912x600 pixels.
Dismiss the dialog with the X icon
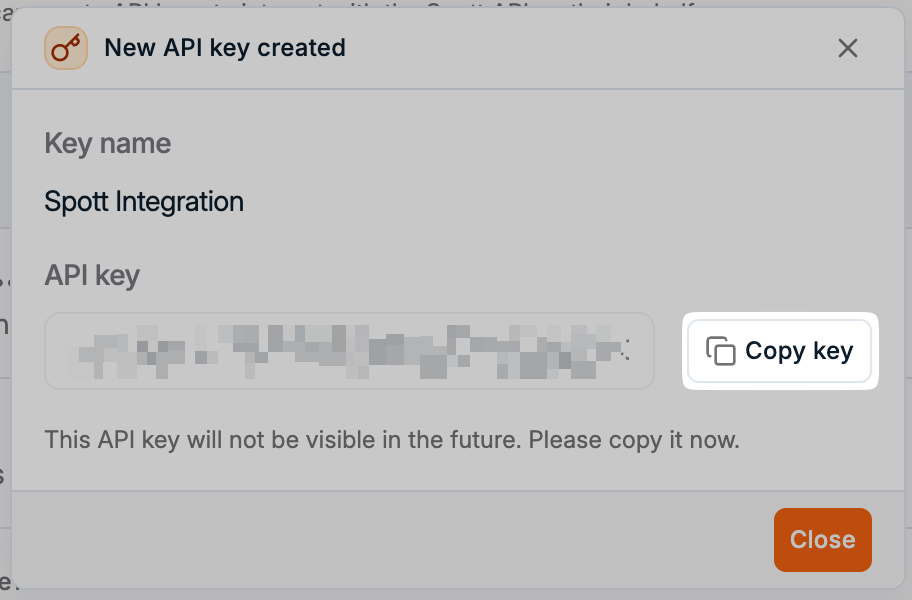point(848,48)
